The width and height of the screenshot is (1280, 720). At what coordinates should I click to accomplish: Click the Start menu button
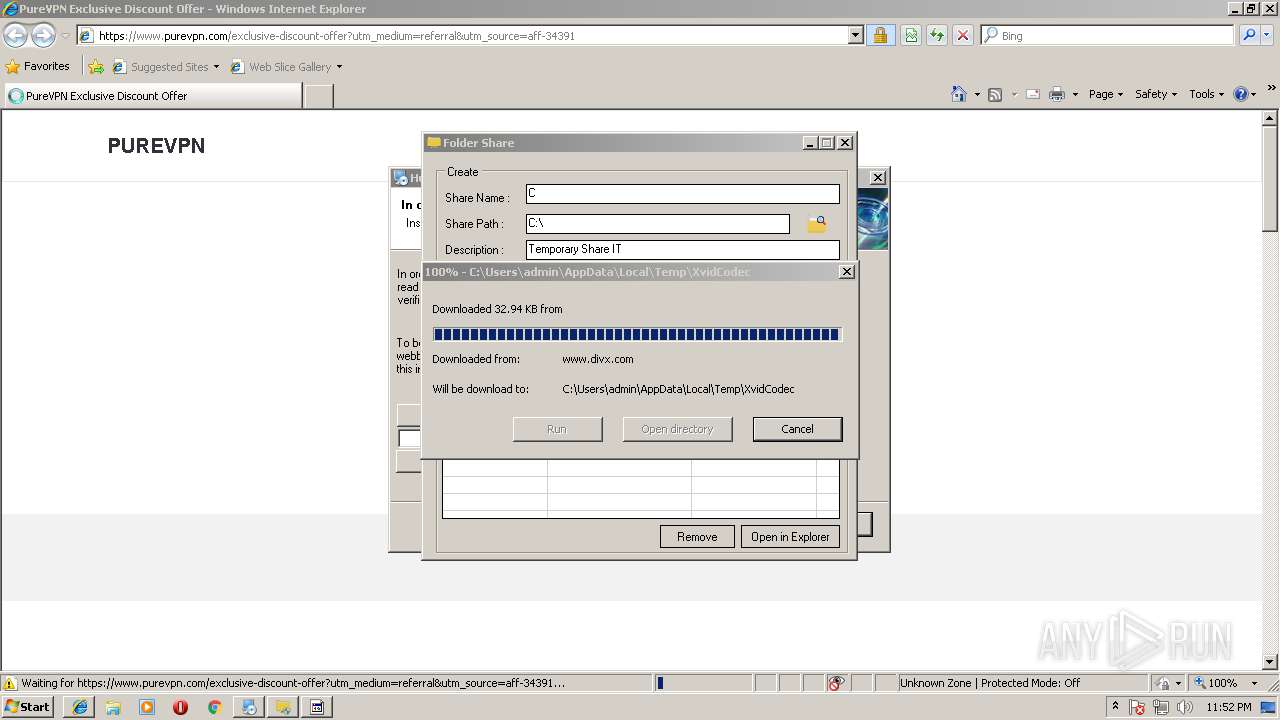(x=28, y=707)
